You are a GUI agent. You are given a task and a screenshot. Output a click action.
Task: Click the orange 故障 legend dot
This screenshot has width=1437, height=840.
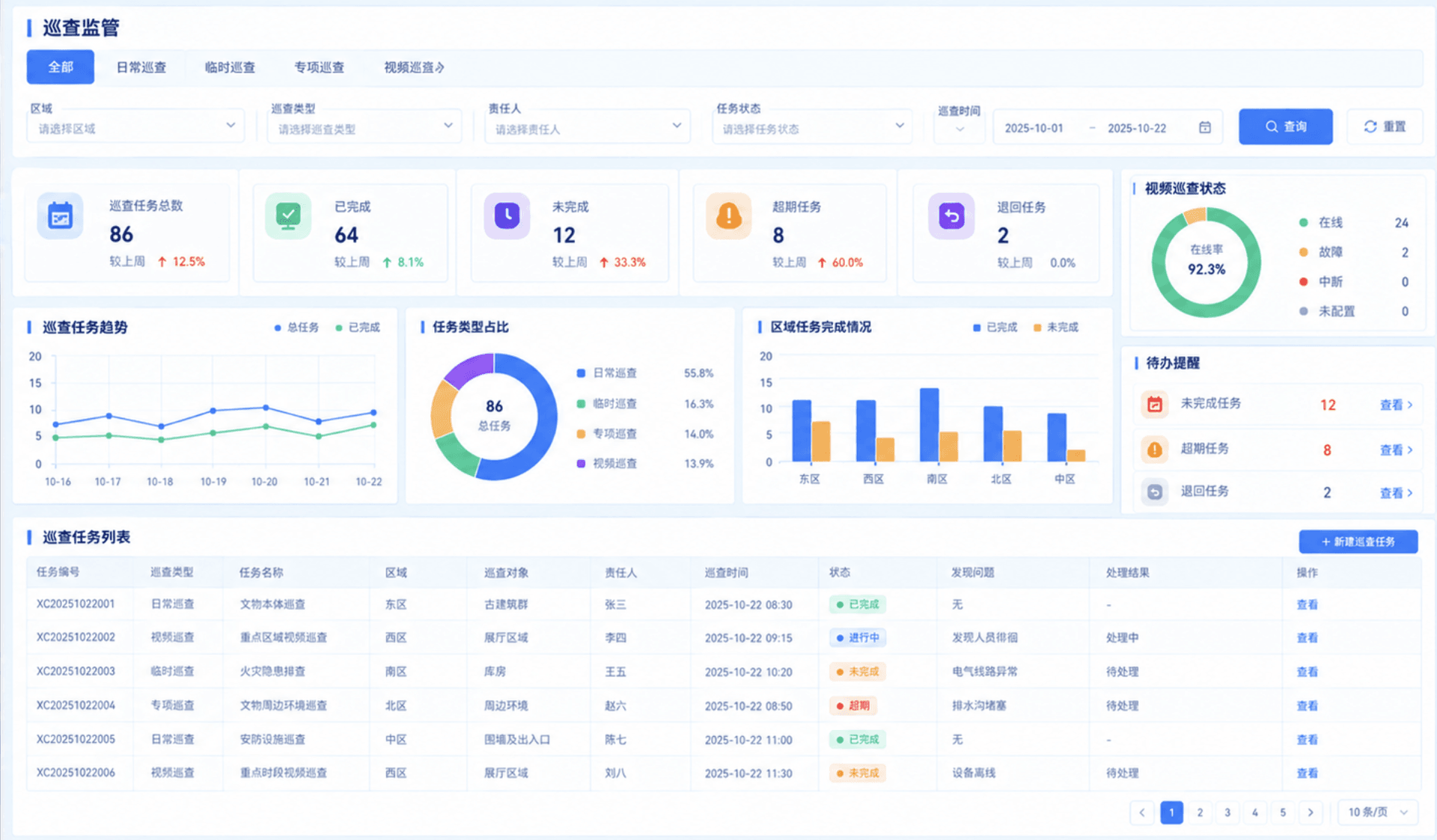click(x=1303, y=252)
